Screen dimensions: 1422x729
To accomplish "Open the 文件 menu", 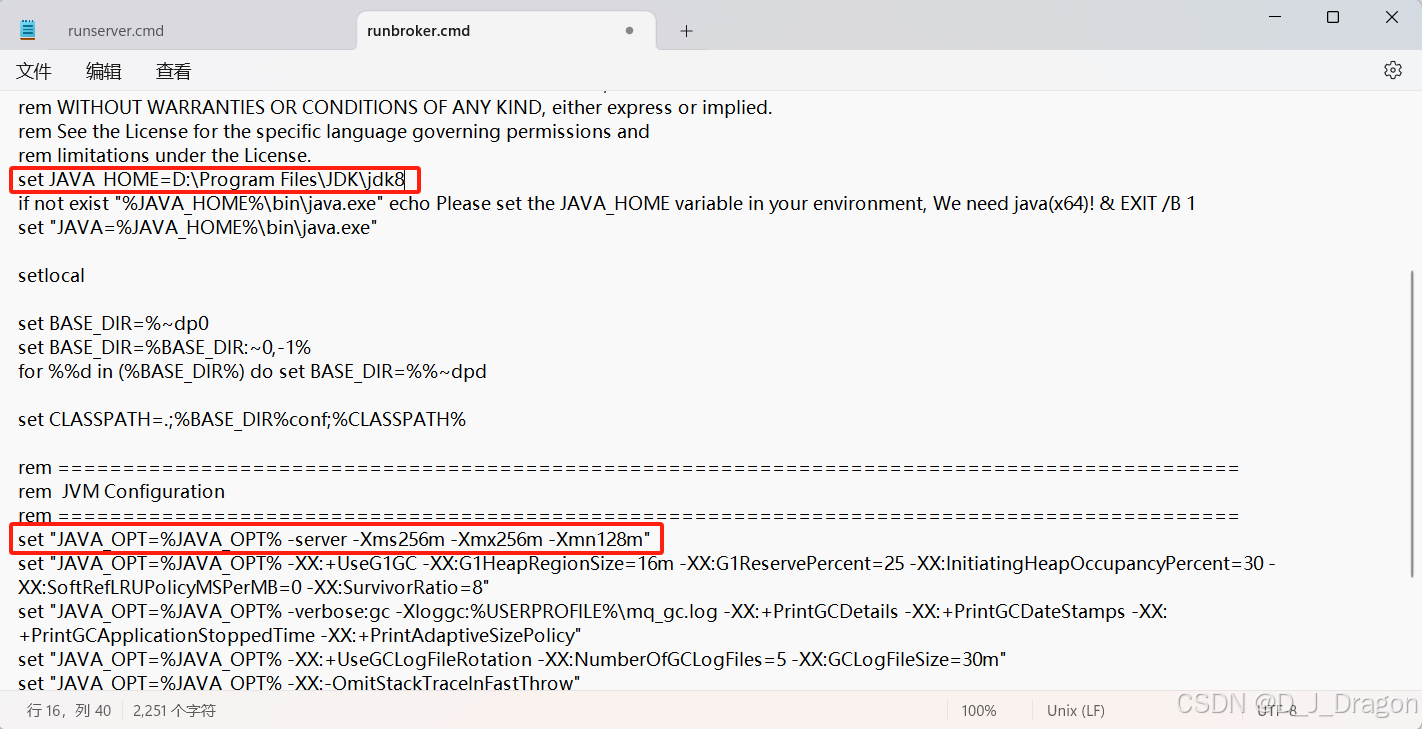I will click(x=34, y=71).
